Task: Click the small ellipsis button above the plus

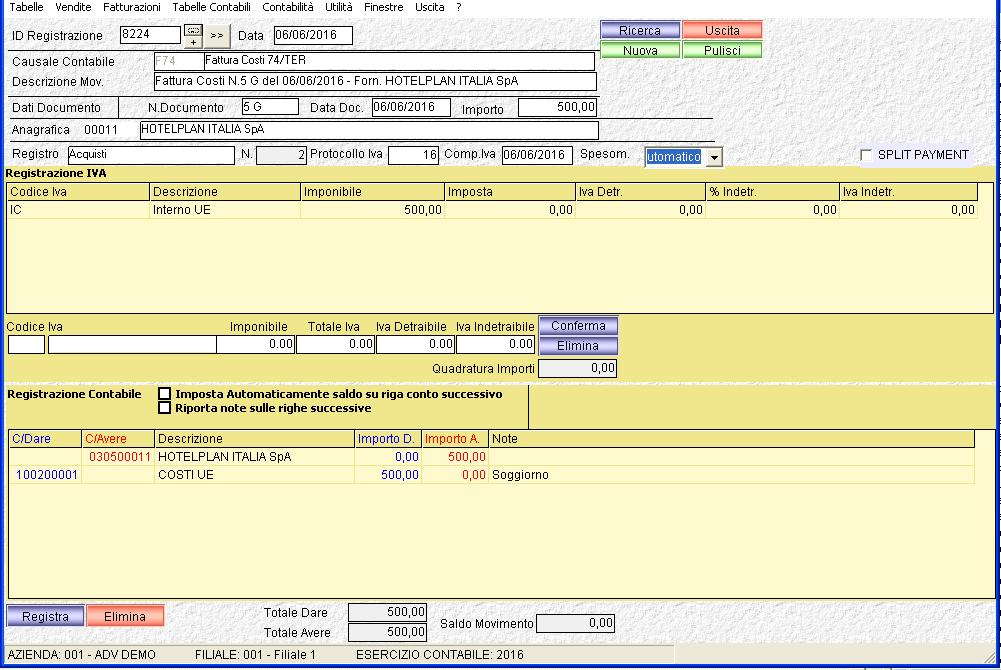Action: [x=193, y=31]
